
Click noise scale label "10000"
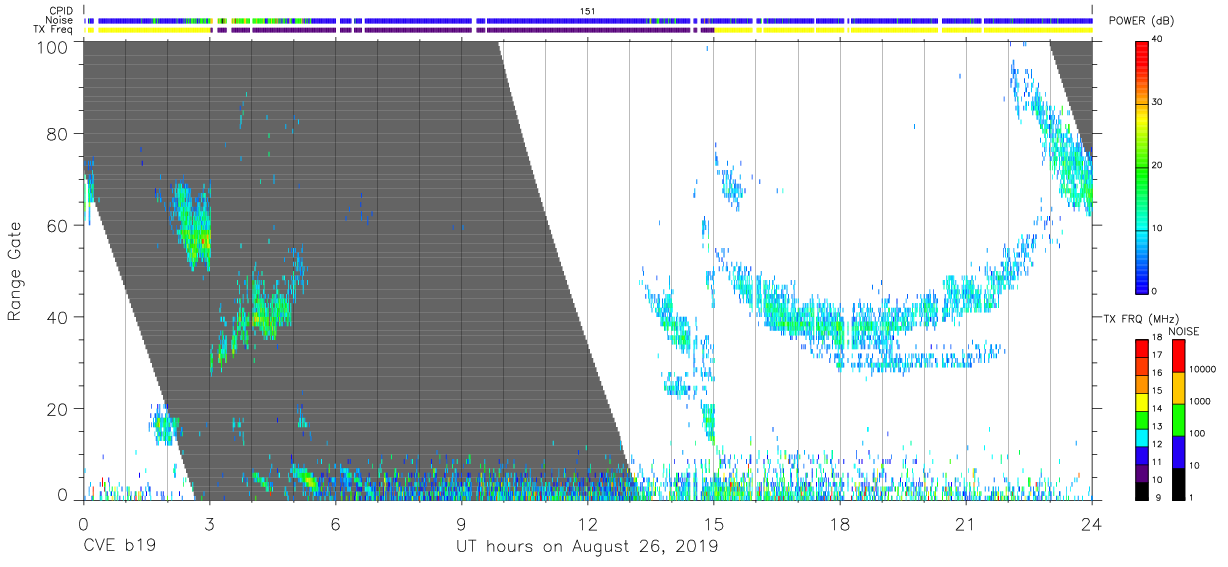(x=1202, y=370)
